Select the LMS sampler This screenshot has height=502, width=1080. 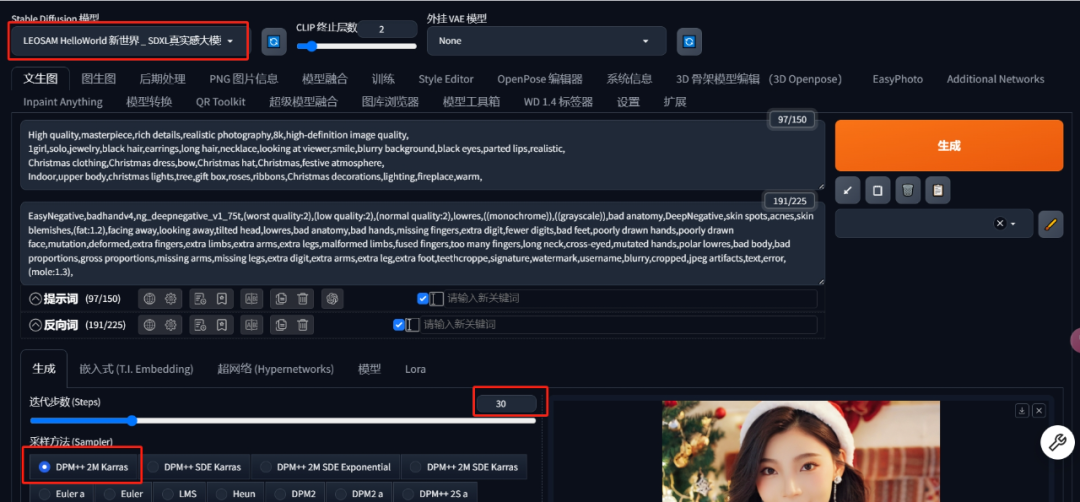[180, 493]
